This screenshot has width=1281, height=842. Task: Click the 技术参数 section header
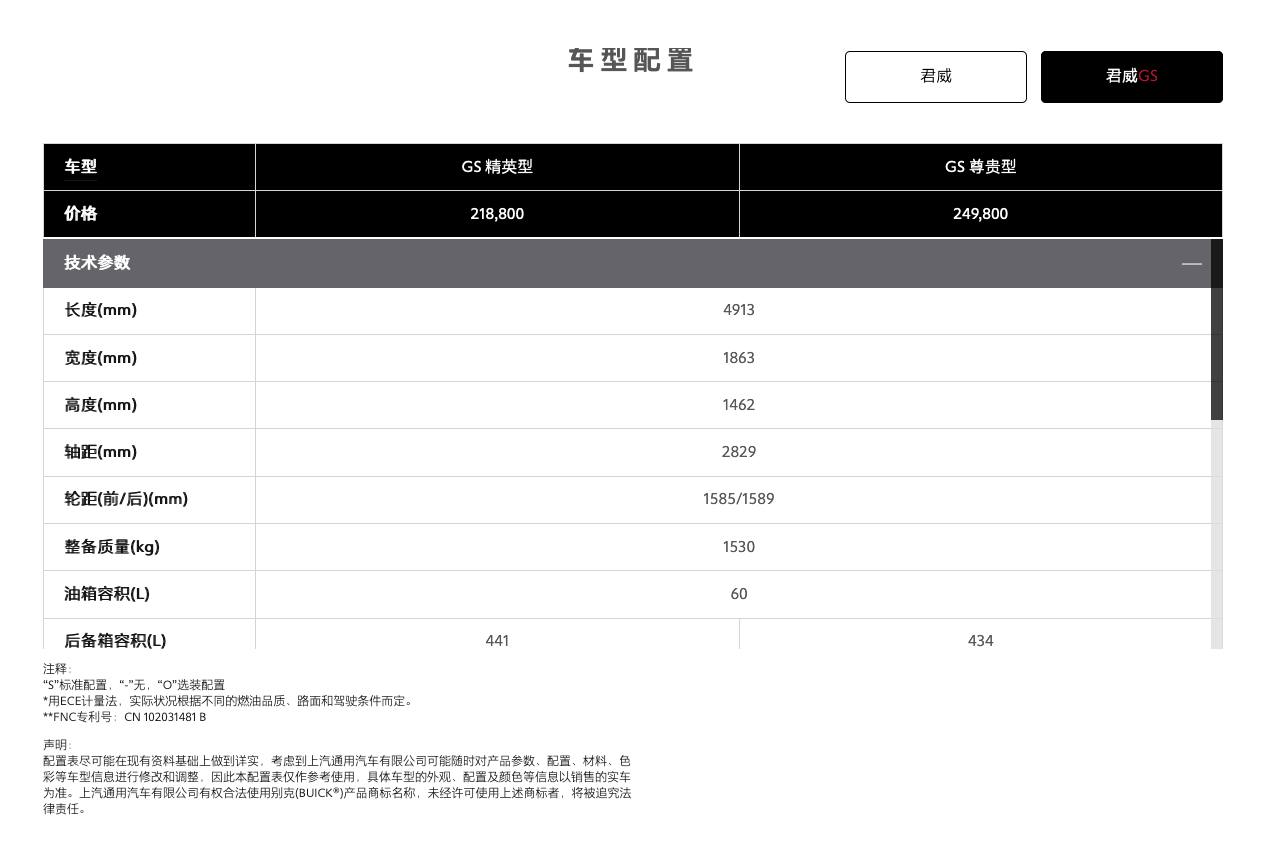(627, 263)
